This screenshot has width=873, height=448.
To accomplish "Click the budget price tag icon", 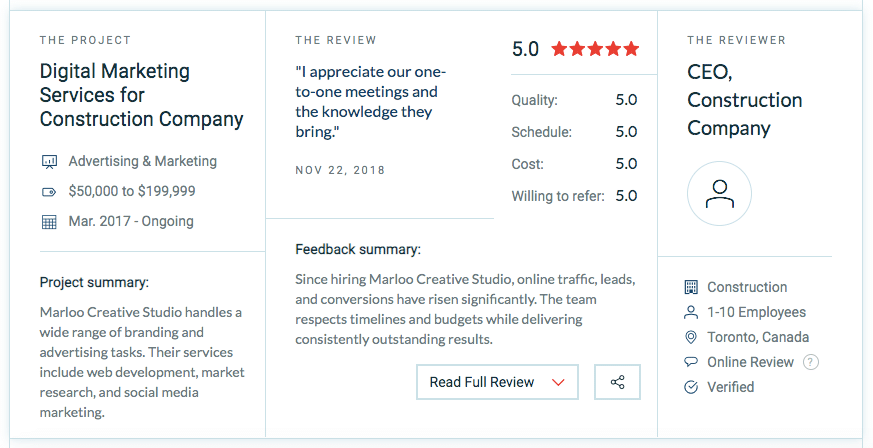I will click(x=49, y=192).
